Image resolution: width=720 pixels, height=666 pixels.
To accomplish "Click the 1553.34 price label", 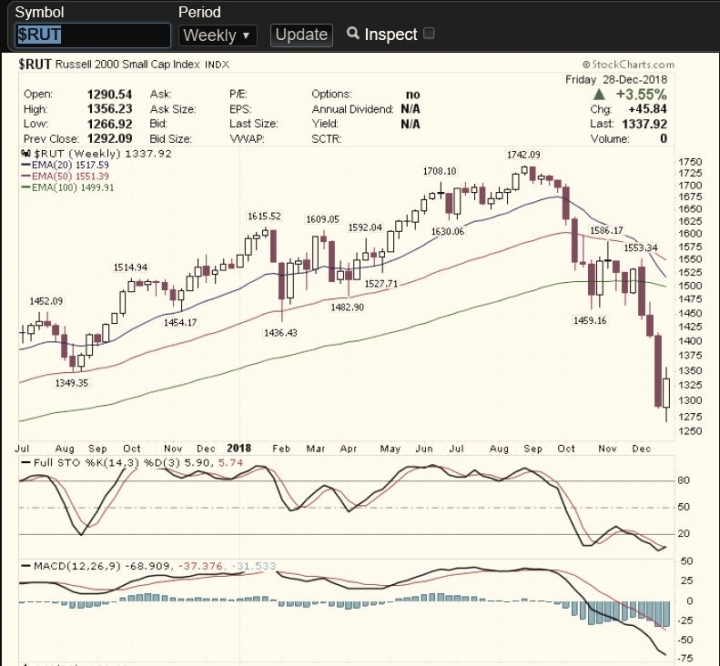I will coord(641,248).
